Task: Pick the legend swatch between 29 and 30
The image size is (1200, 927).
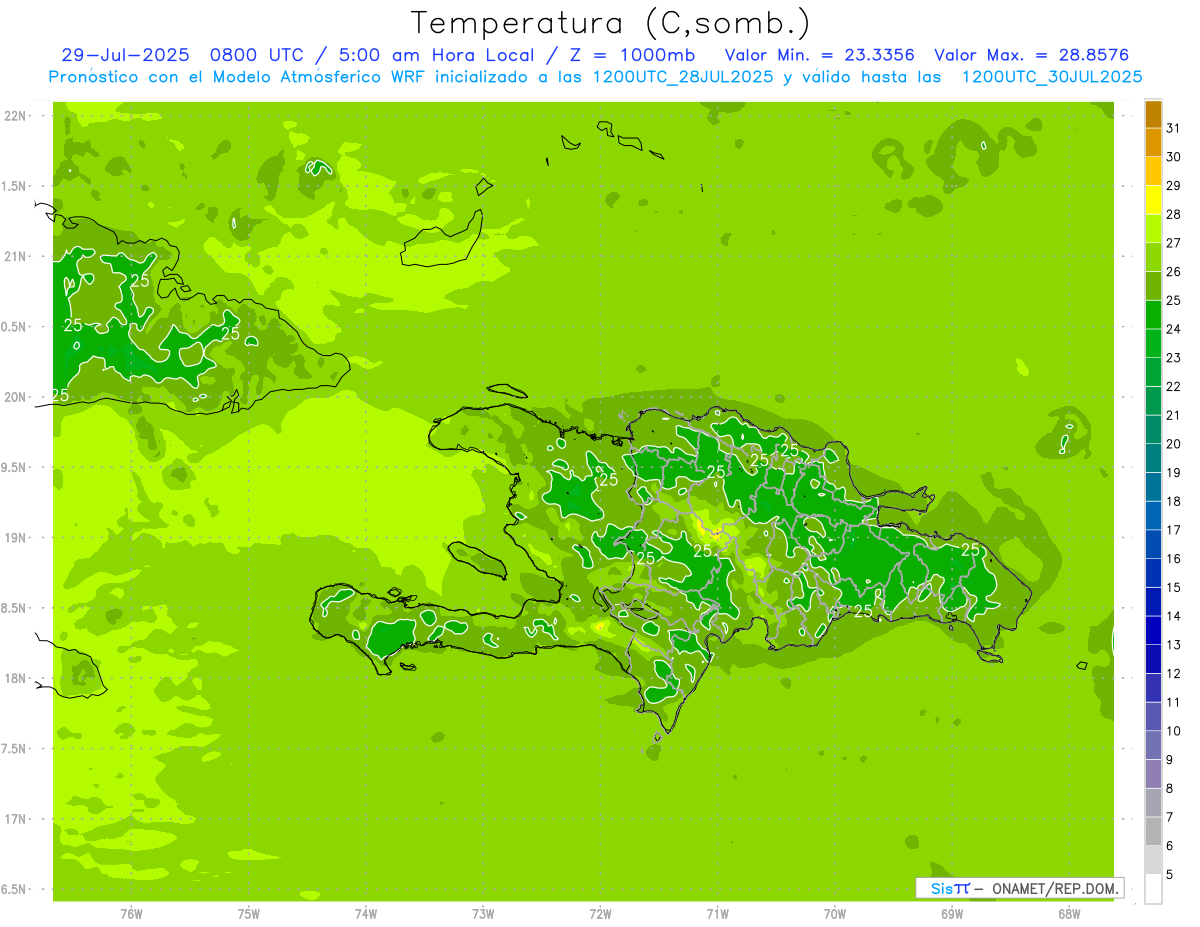Action: click(x=1153, y=171)
